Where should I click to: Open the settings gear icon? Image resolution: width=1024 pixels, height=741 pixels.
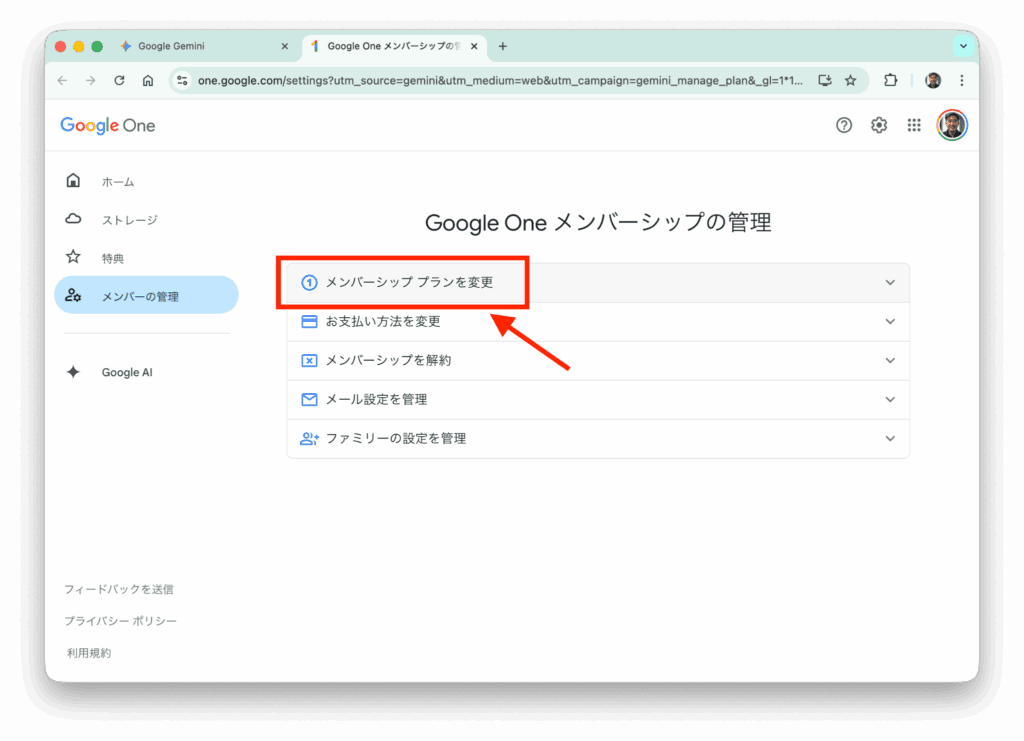(x=879, y=125)
